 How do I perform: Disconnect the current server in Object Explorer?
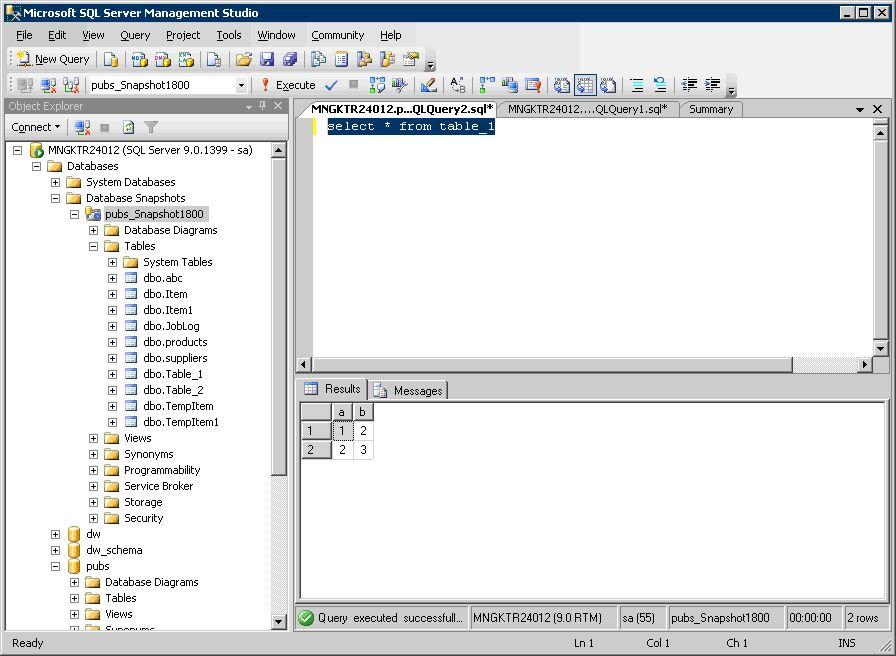[83, 127]
